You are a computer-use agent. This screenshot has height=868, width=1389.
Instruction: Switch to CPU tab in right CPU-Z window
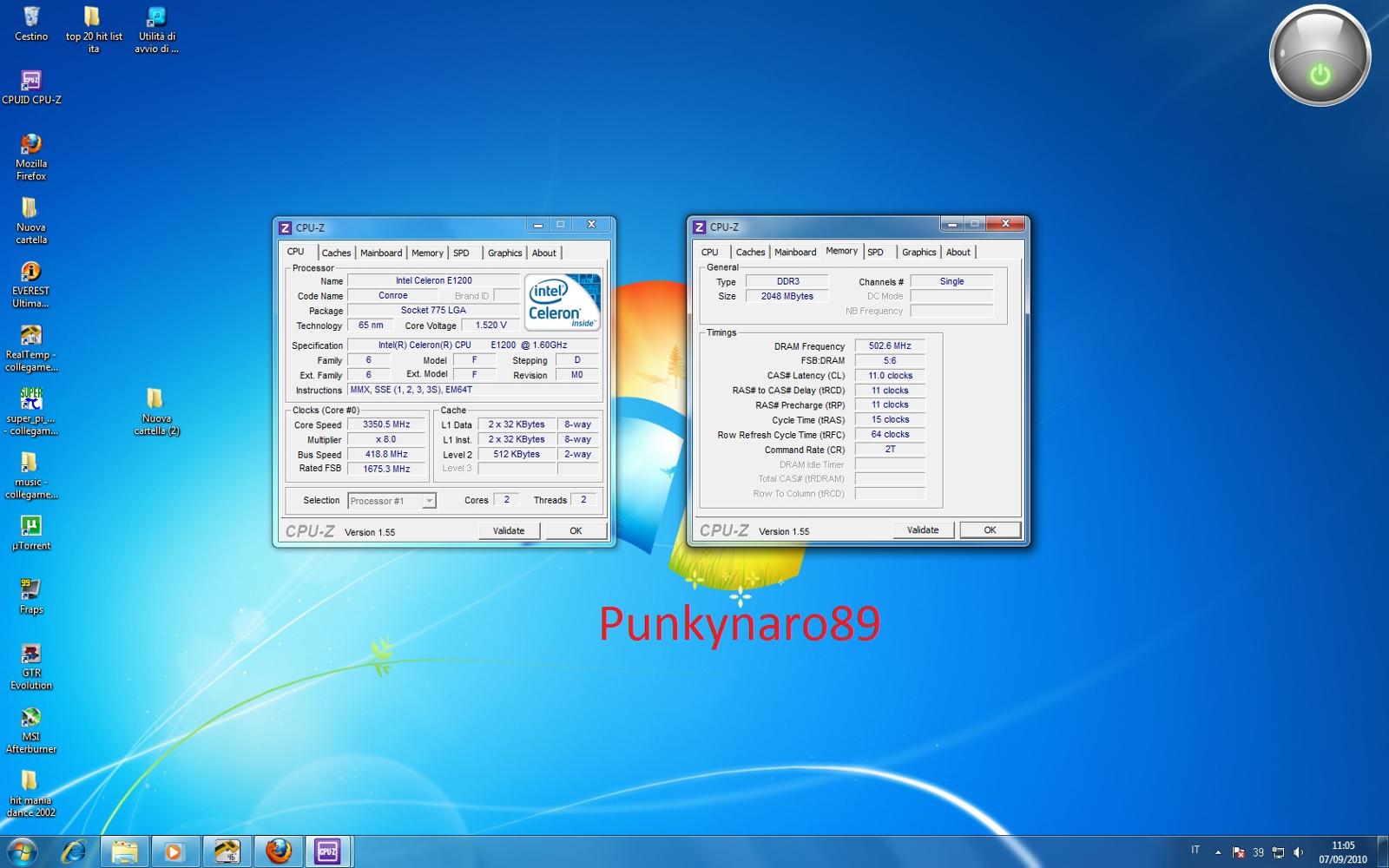[x=710, y=253]
